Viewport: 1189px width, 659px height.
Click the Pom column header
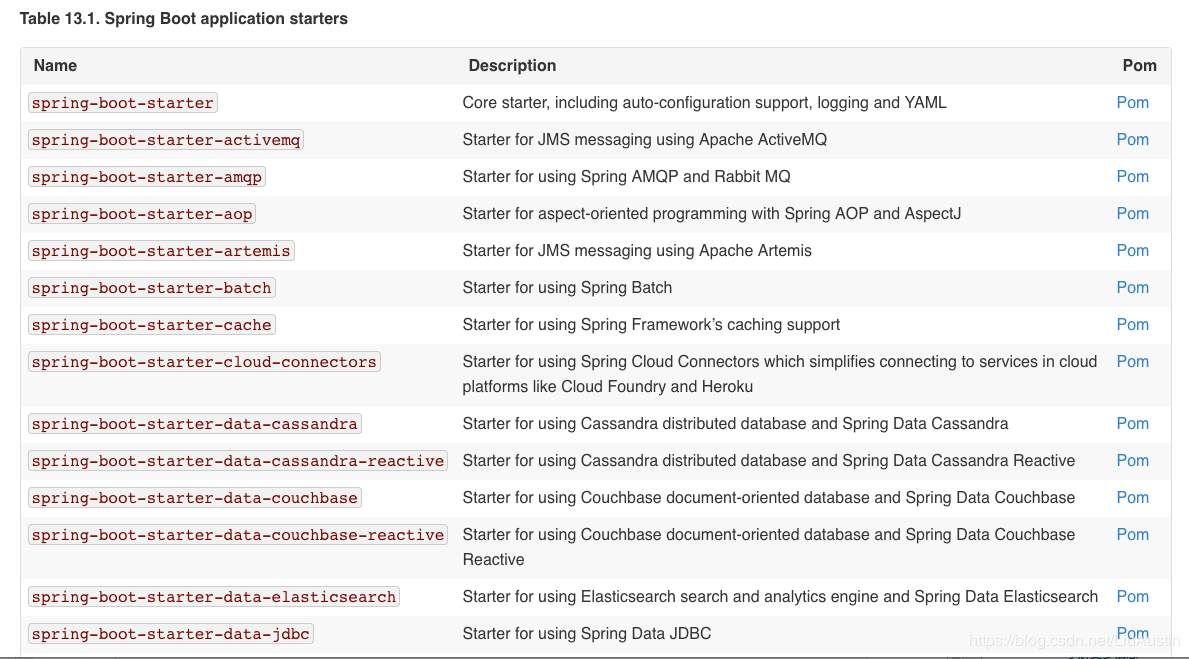1139,66
